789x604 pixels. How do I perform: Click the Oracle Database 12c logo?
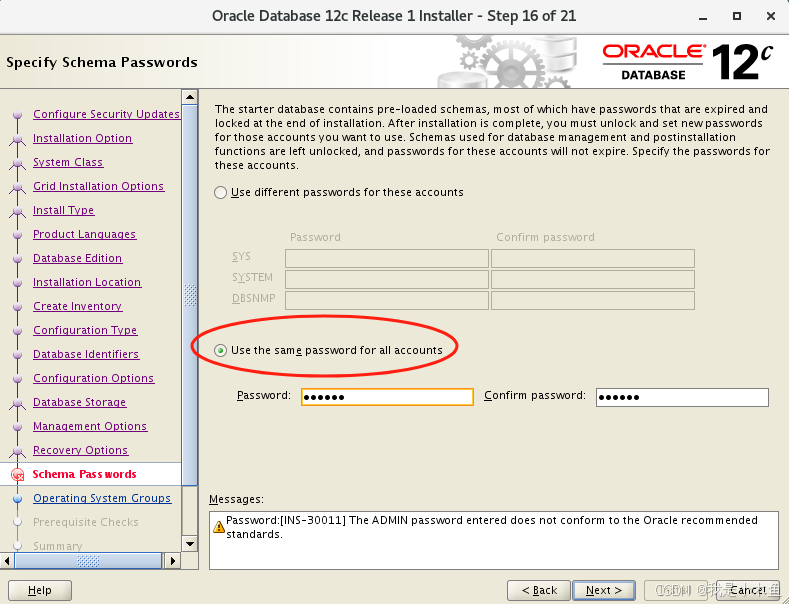coord(688,62)
